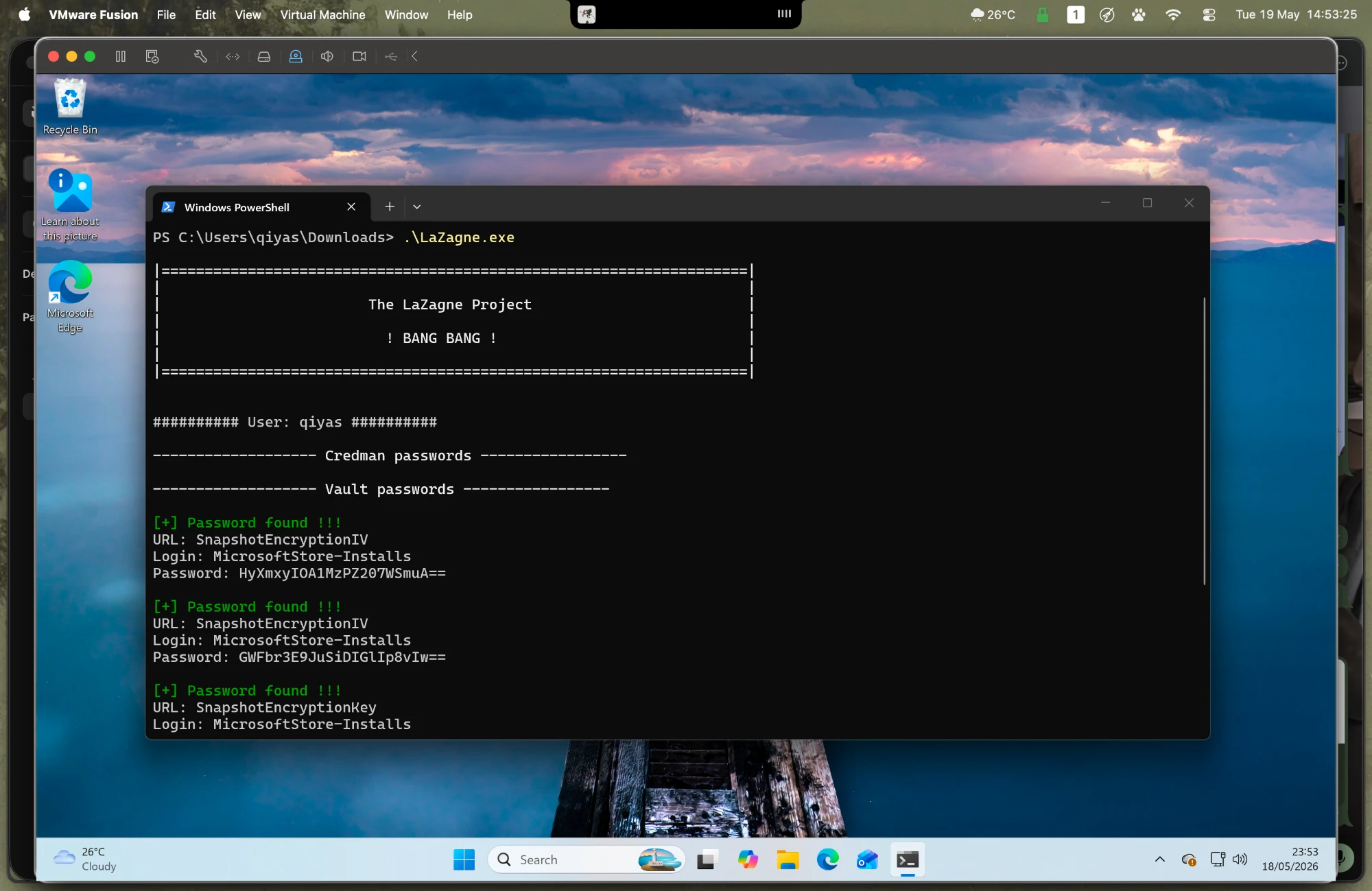The height and width of the screenshot is (891, 1372).
Task: Click the weather 26°C menu bar item
Action: (x=993, y=14)
